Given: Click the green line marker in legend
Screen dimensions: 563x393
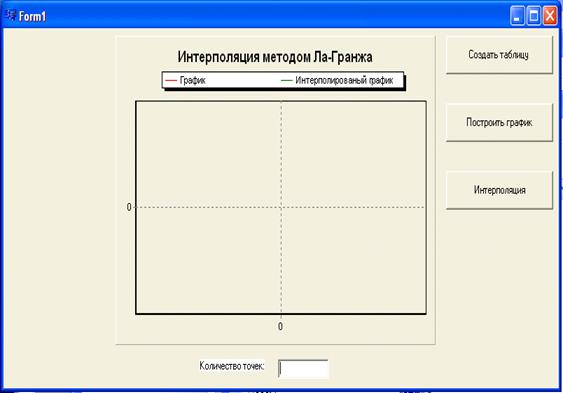Looking at the screenshot, I should pyautogui.click(x=287, y=80).
